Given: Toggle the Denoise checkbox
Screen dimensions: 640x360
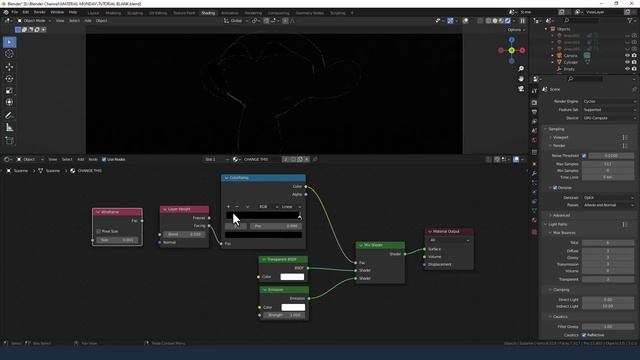Looking at the screenshot, I should coord(555,188).
